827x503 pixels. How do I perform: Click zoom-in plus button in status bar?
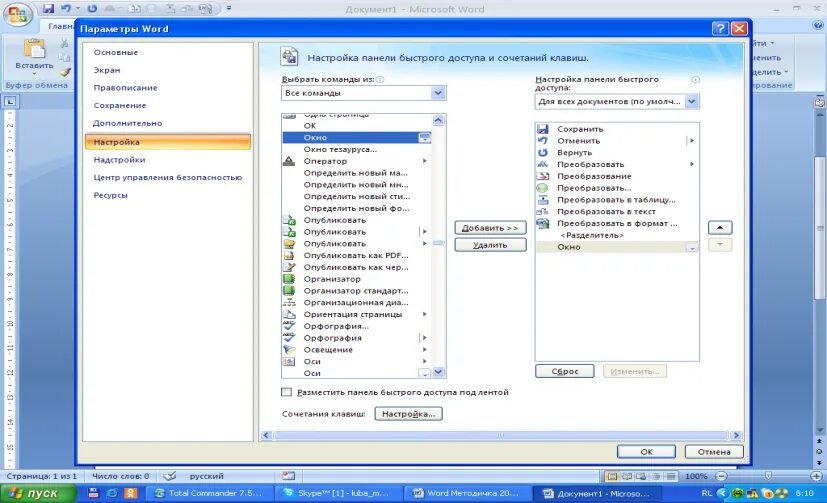coord(816,476)
